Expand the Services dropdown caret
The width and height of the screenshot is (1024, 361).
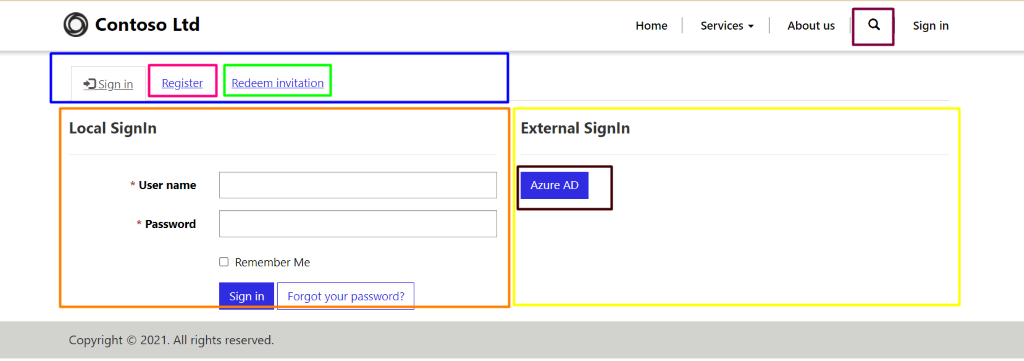coord(751,27)
